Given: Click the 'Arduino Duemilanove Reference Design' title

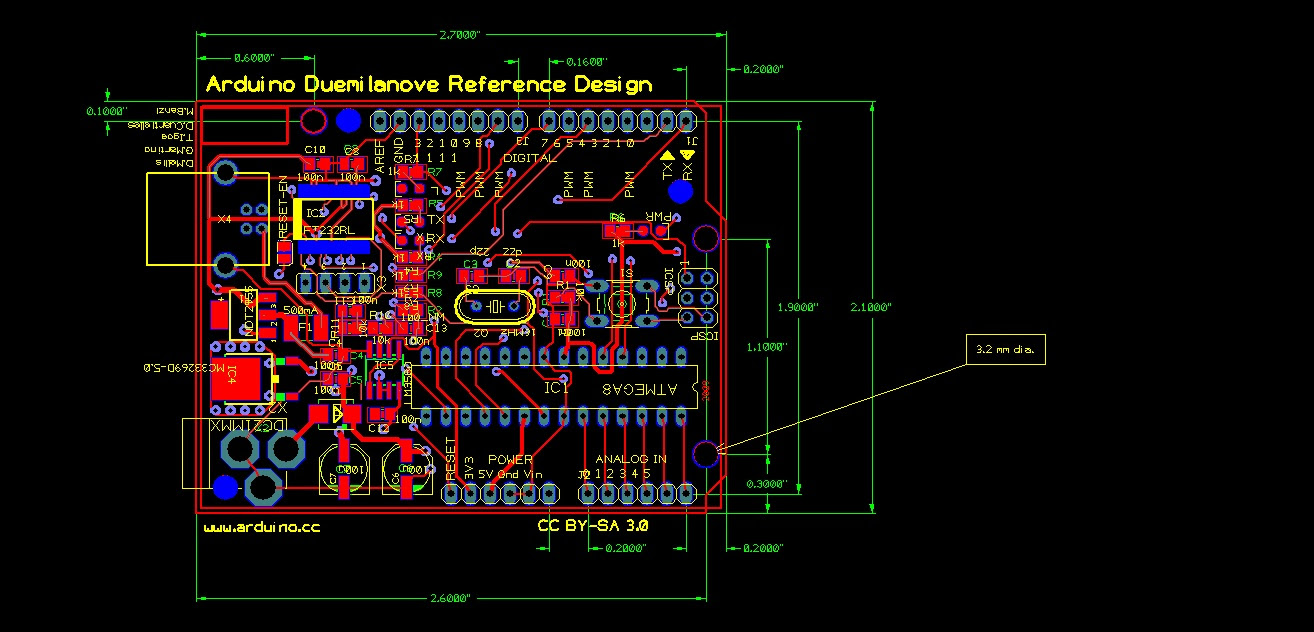Looking at the screenshot, I should tap(429, 85).
